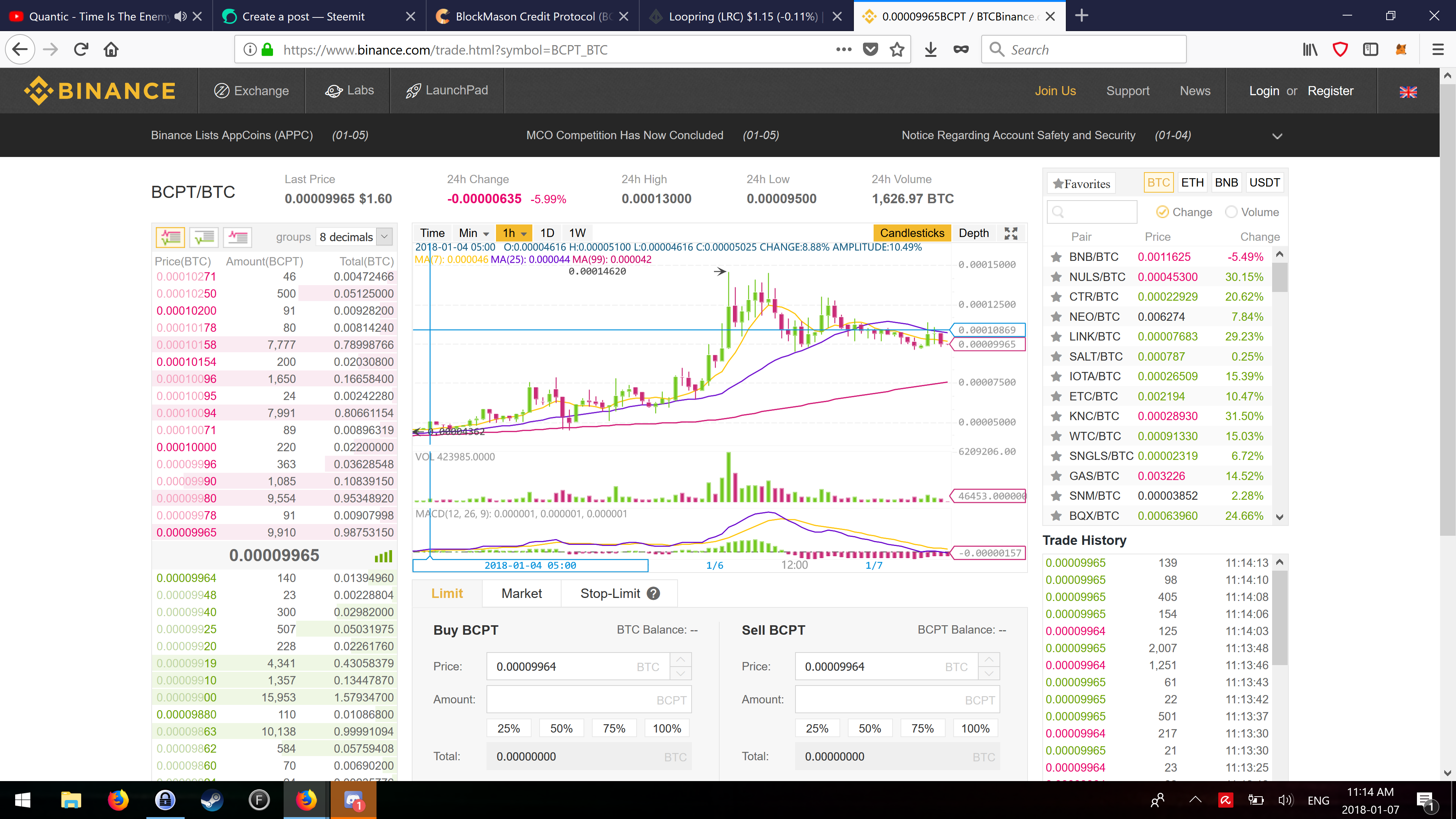Select the Volume radio option
This screenshot has height=819, width=1456.
click(x=1231, y=212)
